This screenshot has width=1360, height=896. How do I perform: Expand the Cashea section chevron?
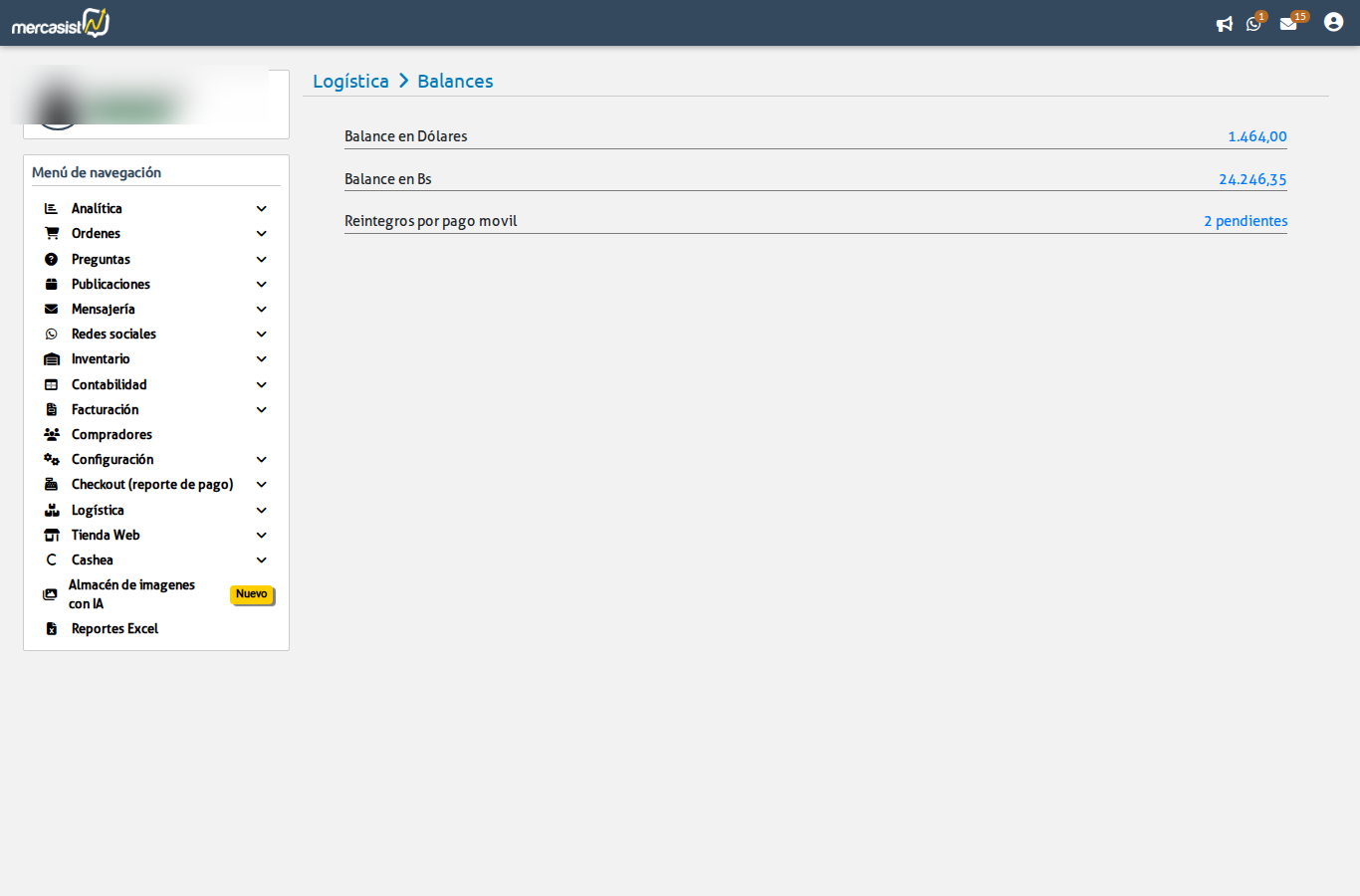tap(262, 560)
